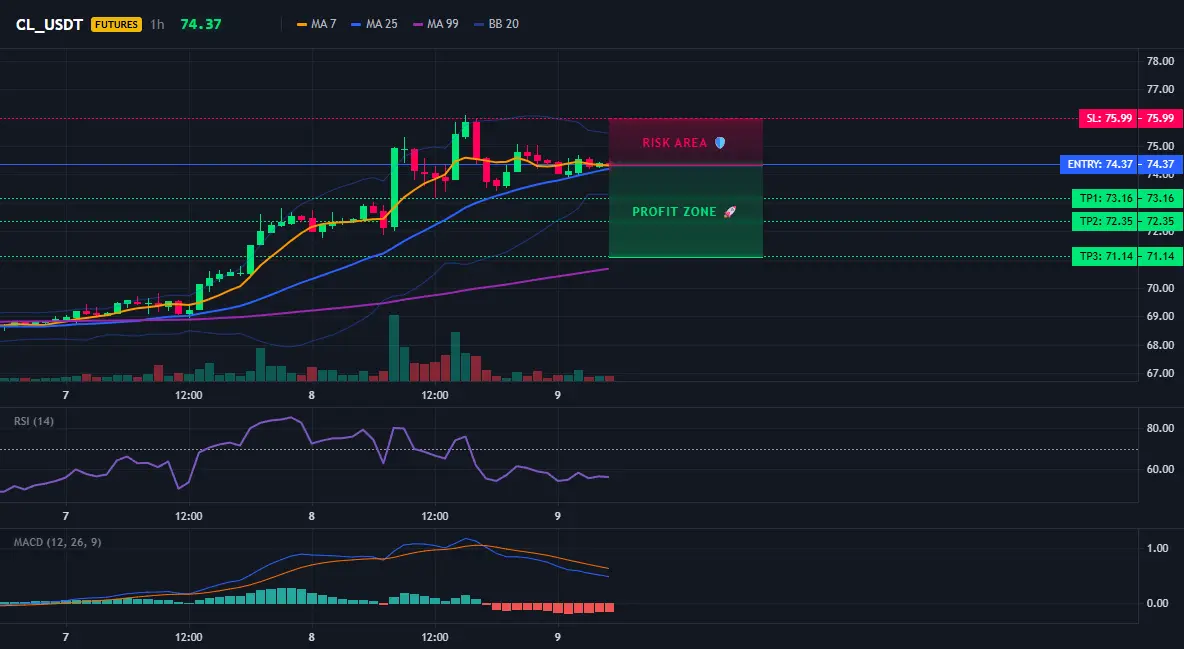Click the RSI (14) indicator label
1184x649 pixels.
(x=34, y=421)
